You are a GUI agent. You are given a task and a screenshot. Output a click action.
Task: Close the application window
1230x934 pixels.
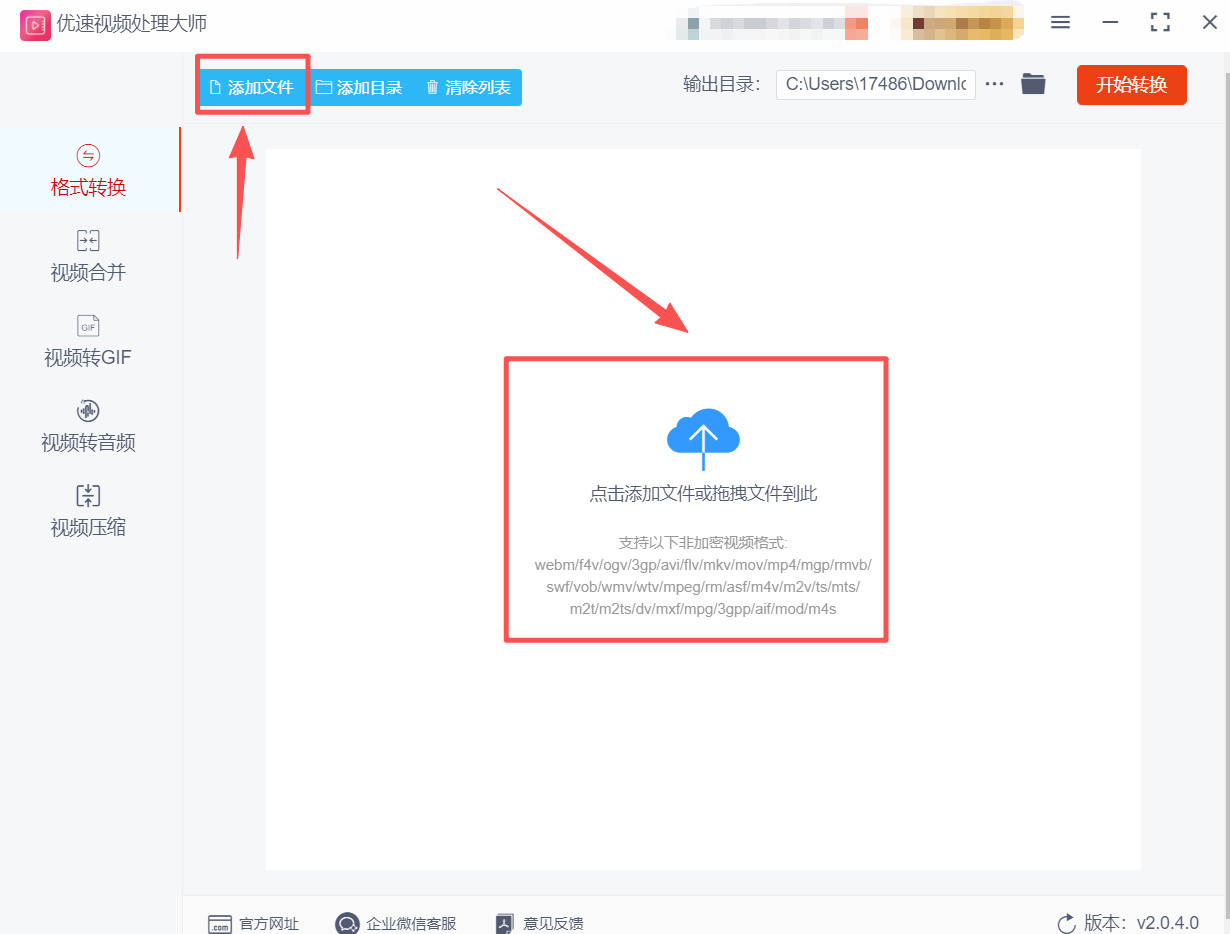(x=1209, y=22)
